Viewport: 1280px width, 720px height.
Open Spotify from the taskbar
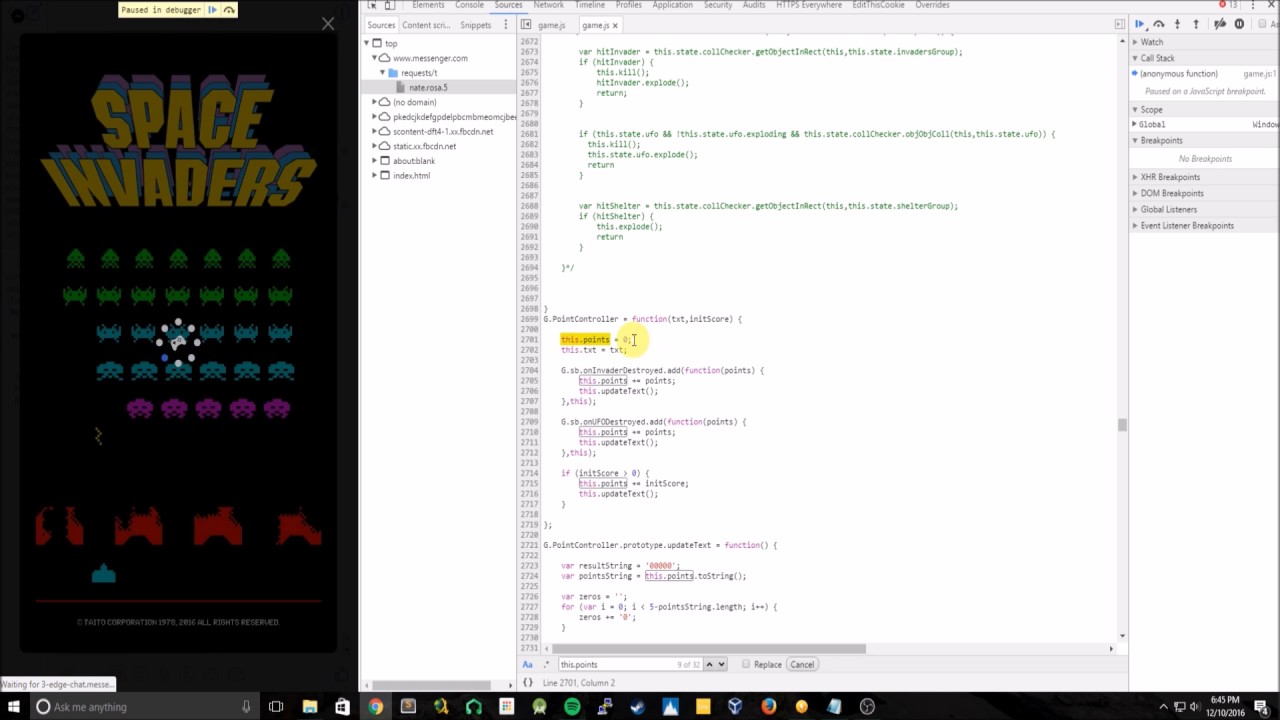[572, 707]
